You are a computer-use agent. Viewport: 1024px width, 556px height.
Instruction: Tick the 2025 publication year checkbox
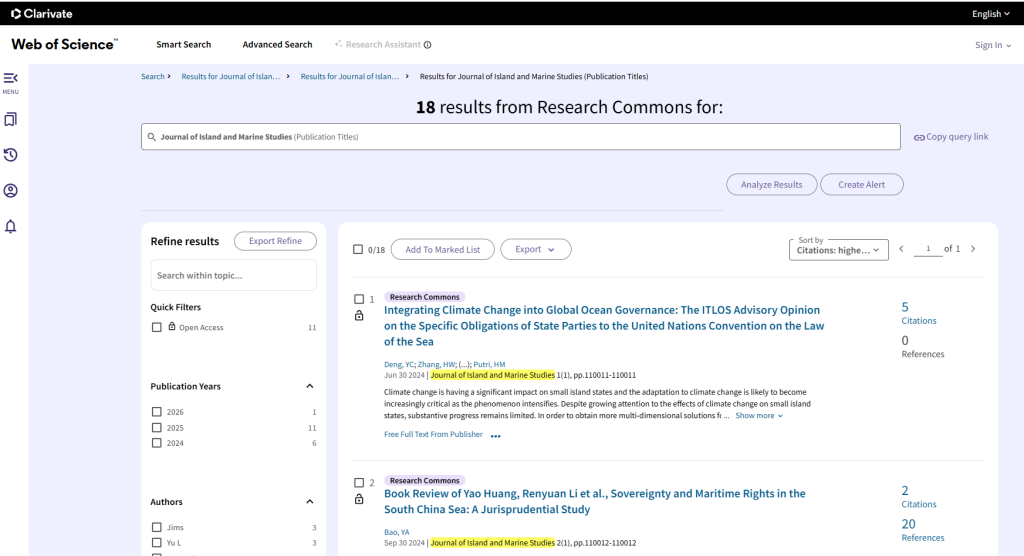coord(157,428)
